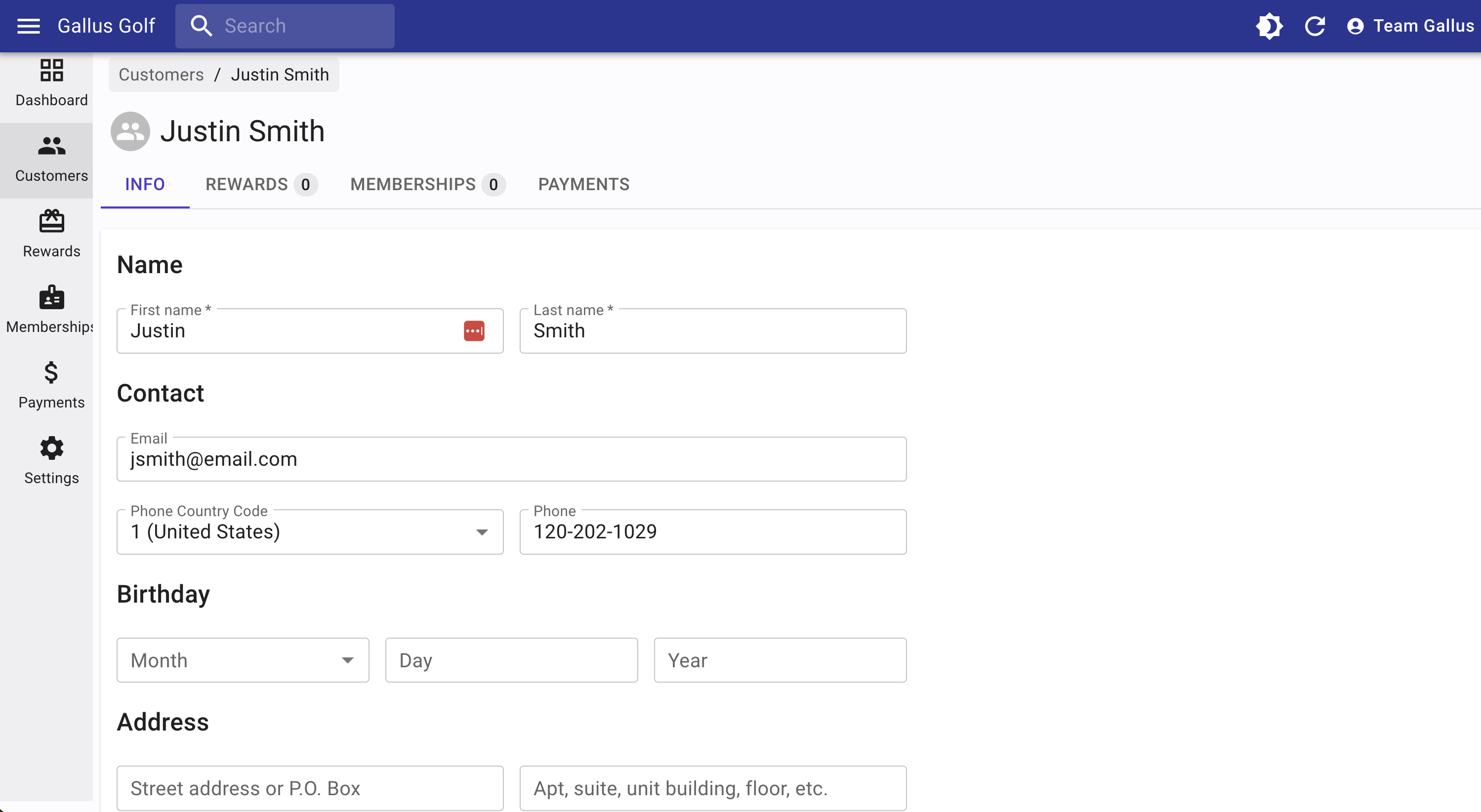Click the magnifier search icon

[201, 26]
